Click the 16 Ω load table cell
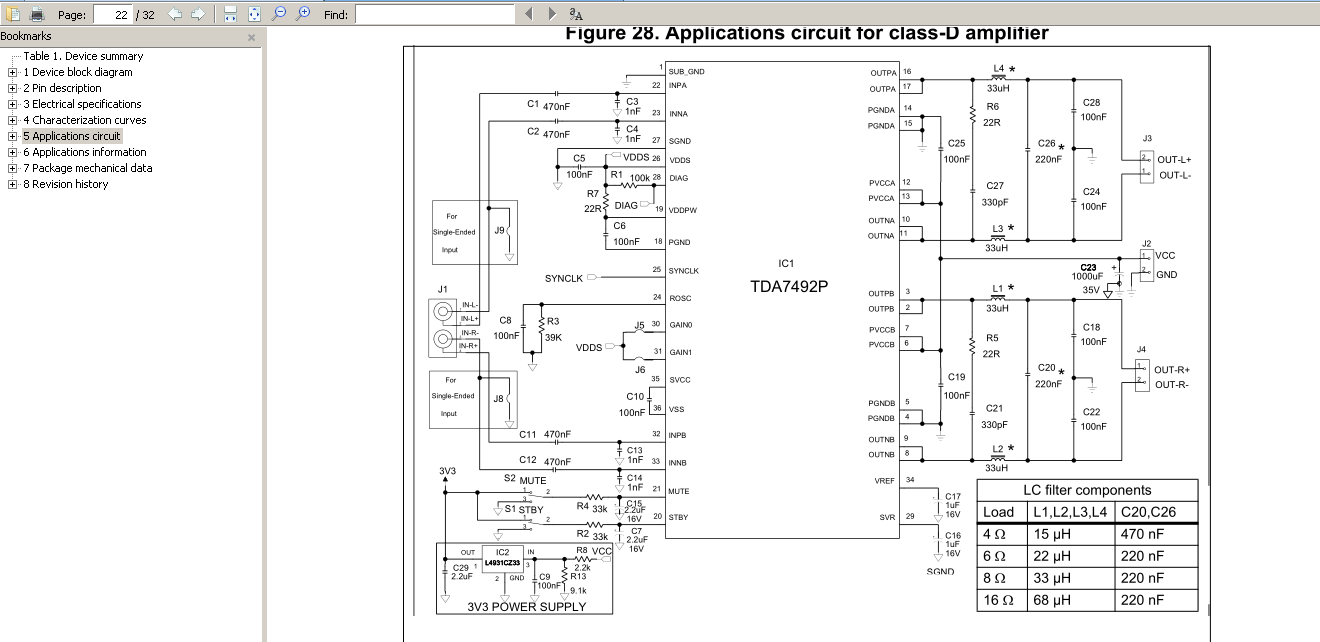 1000,600
